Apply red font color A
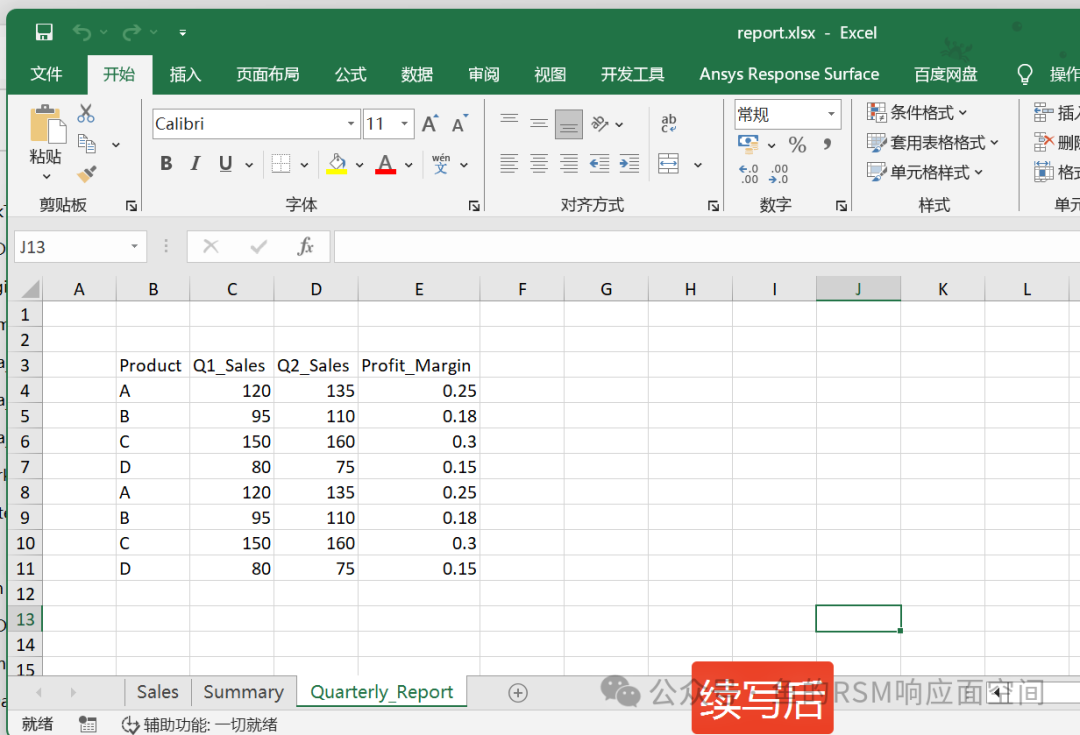This screenshot has height=735, width=1080. pyautogui.click(x=385, y=163)
